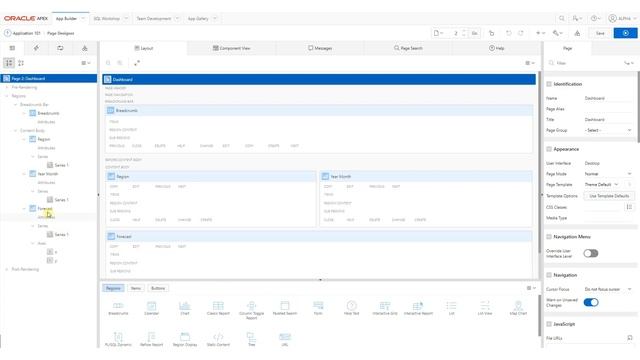This screenshot has width=640, height=360.
Task: Select the Calendar region type in gallery
Action: (151, 308)
